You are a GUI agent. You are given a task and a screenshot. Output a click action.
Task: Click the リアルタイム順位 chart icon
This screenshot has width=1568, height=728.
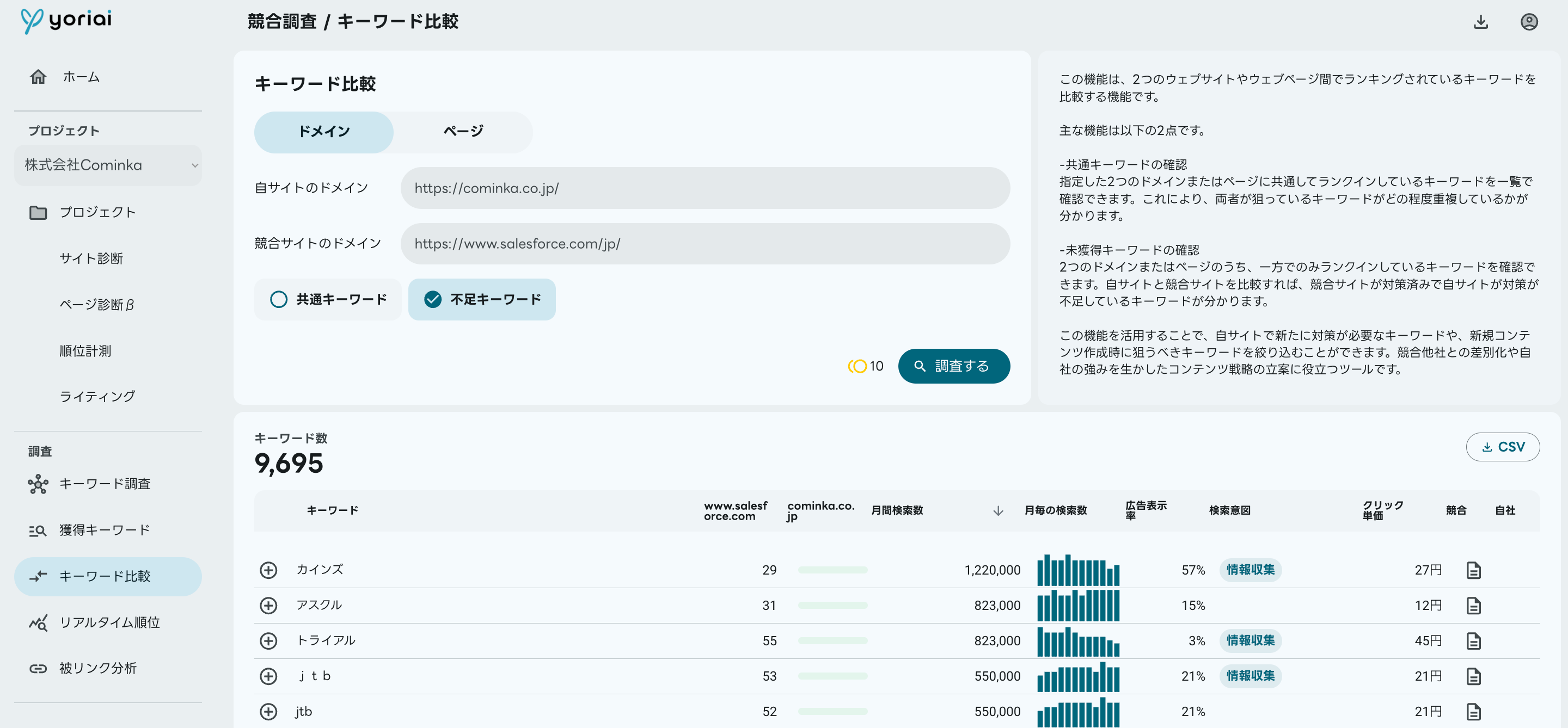[38, 622]
